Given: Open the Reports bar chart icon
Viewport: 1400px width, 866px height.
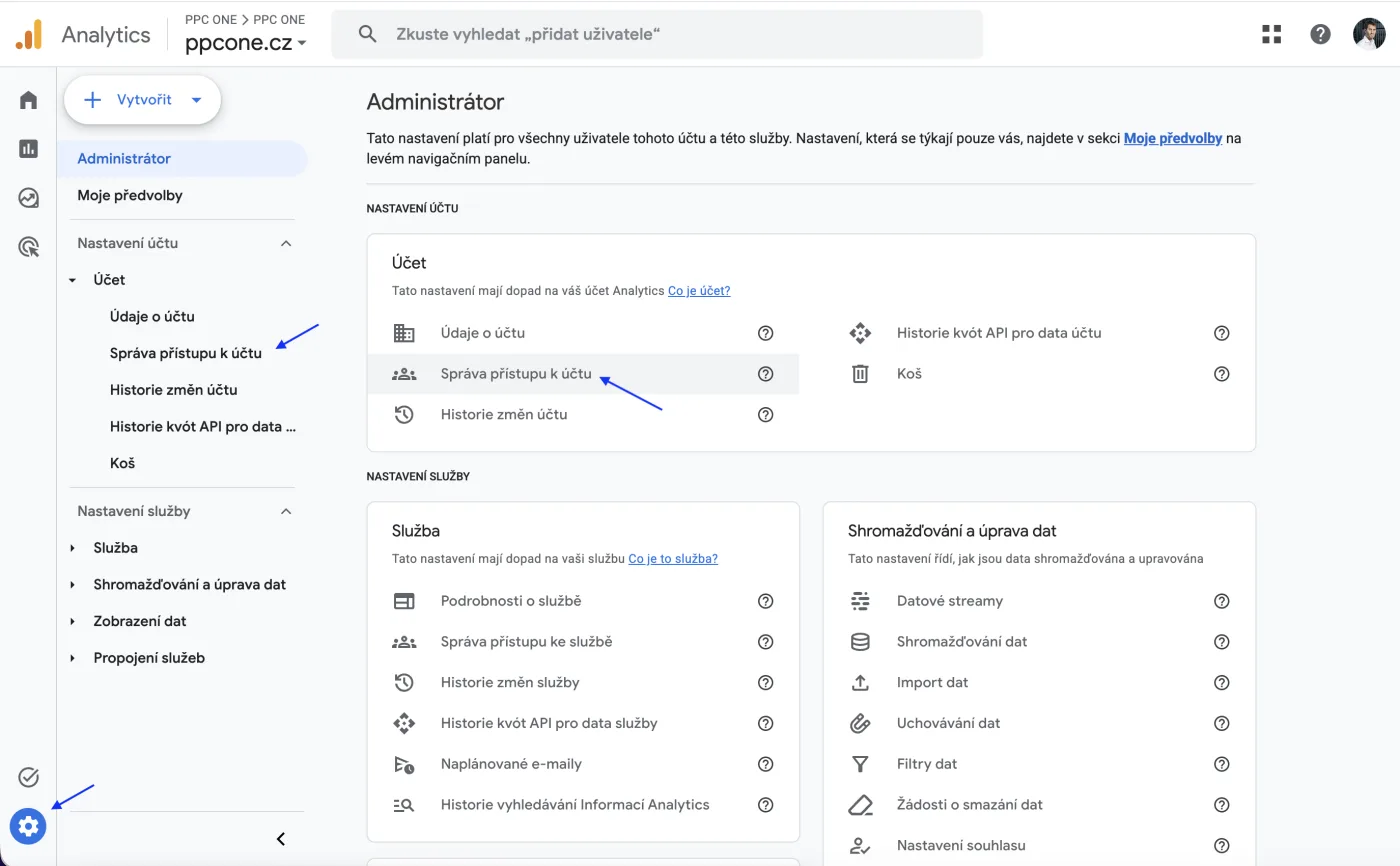Looking at the screenshot, I should pos(28,149).
